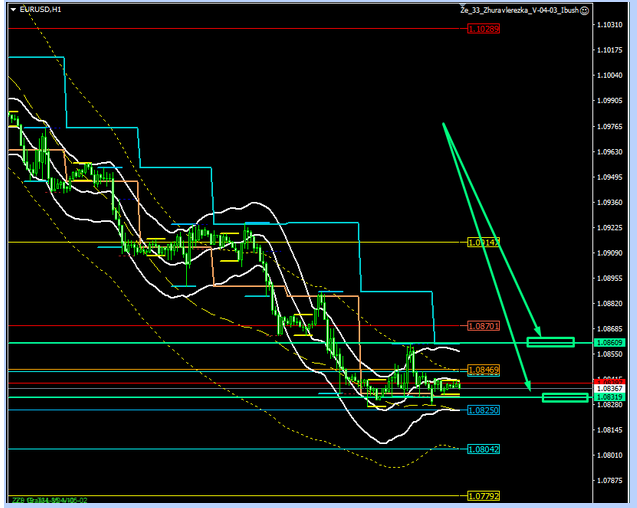637x508 pixels.
Task: Select the blue 1.08250 level label
Action: click(483, 410)
